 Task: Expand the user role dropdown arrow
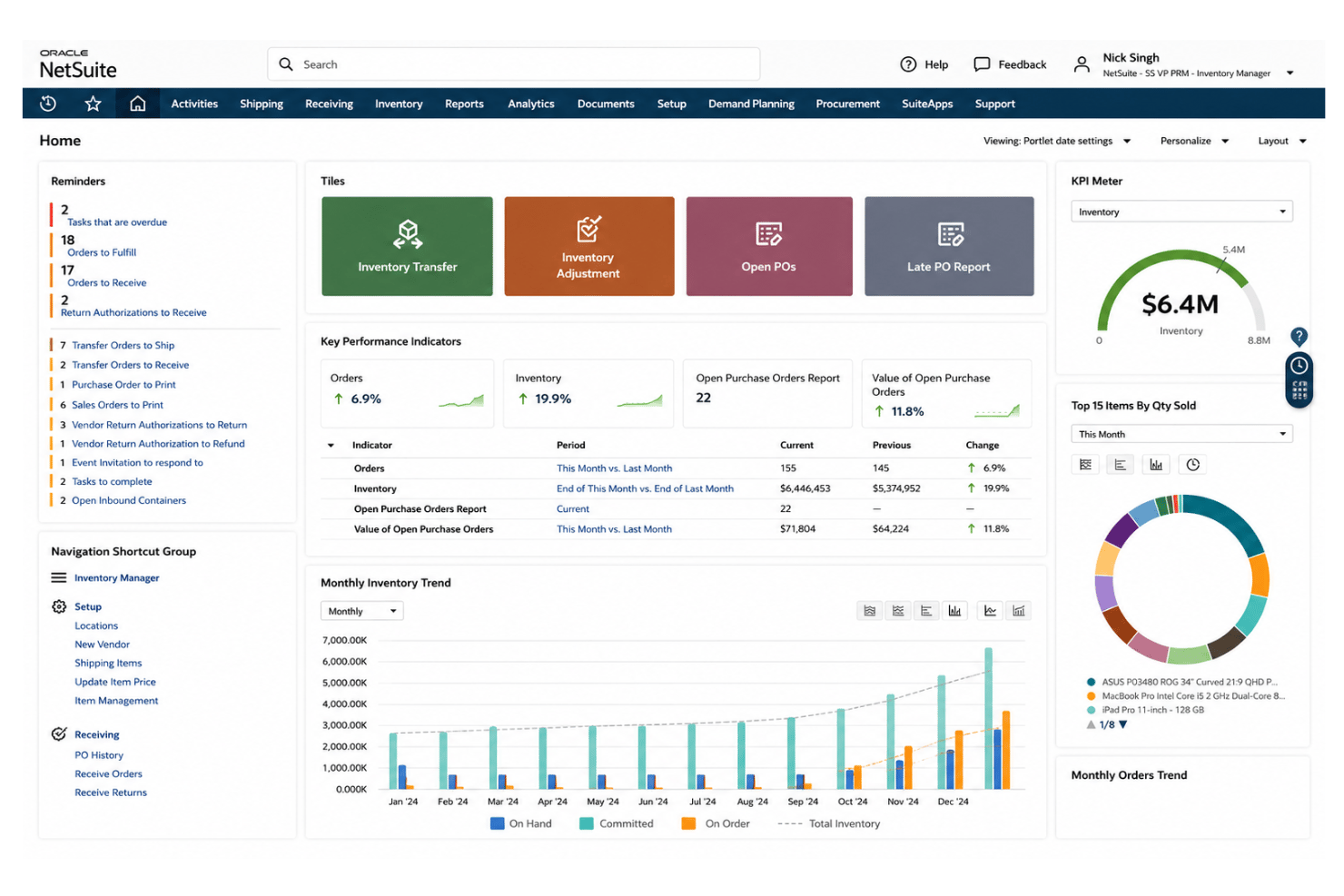point(1290,74)
